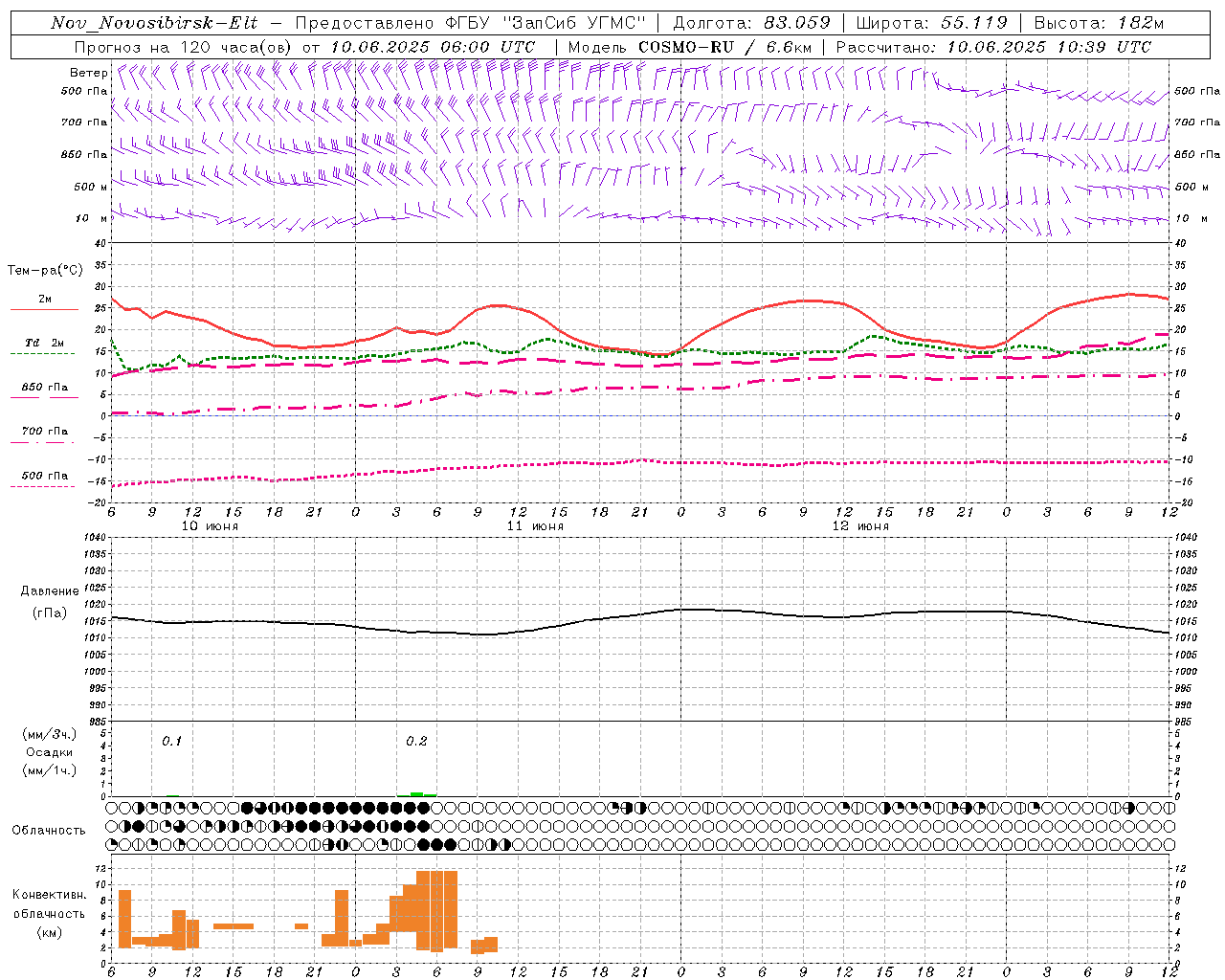The image size is (1225, 980).
Task: Click the "Широта: 55.119" header field
Action: 932,23
